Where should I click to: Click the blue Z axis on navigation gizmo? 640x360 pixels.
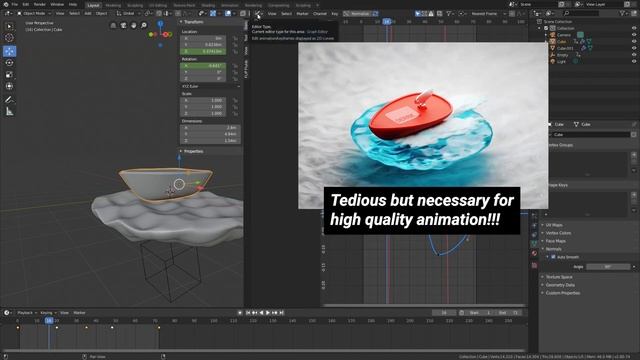[x=160, y=24]
